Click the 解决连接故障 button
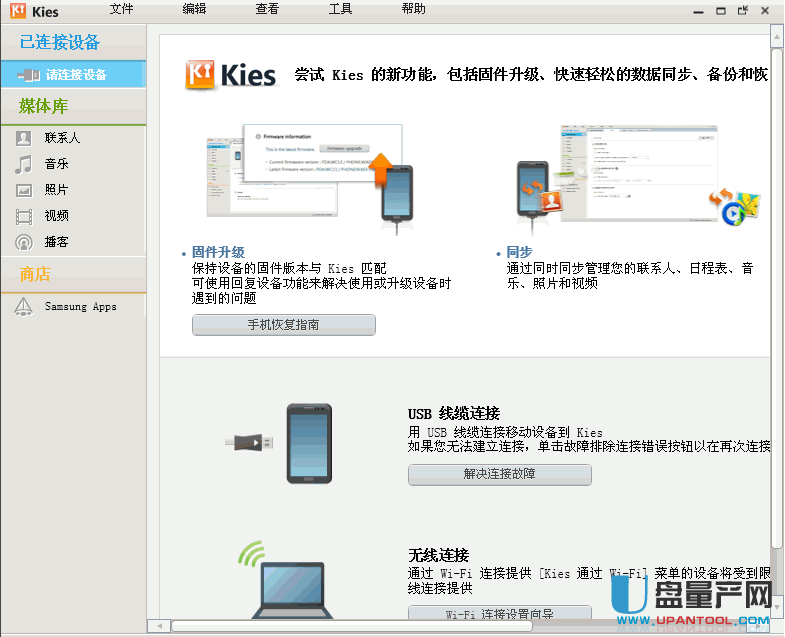Viewport: 785px width, 637px height. [x=500, y=474]
